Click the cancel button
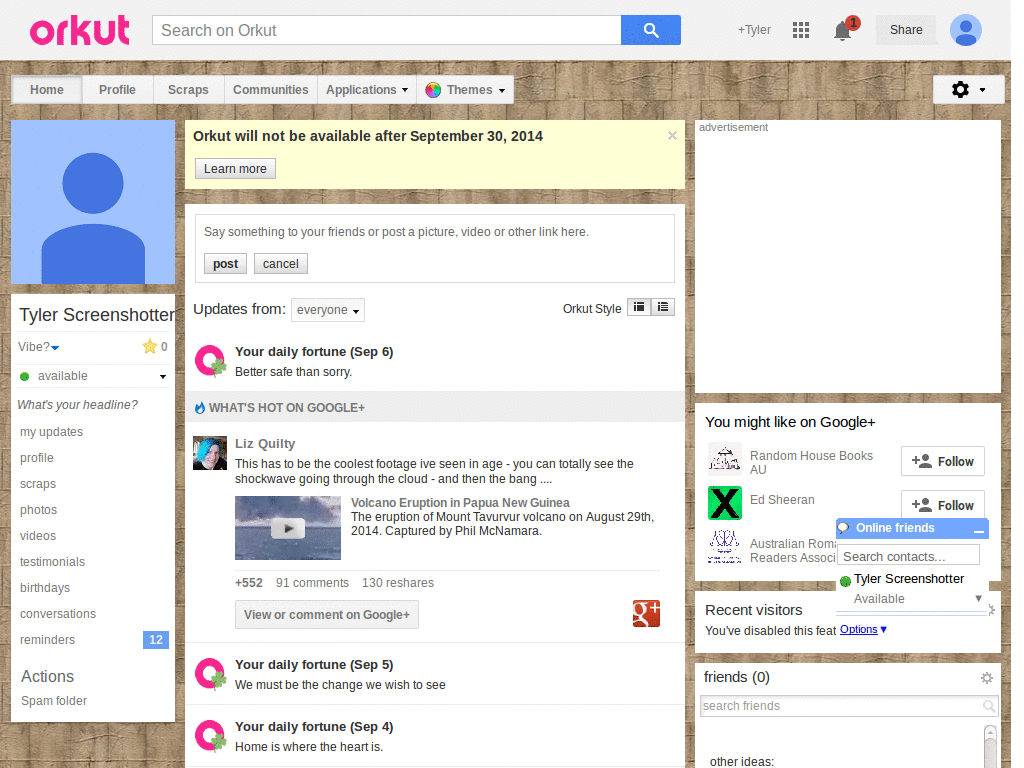 point(281,264)
